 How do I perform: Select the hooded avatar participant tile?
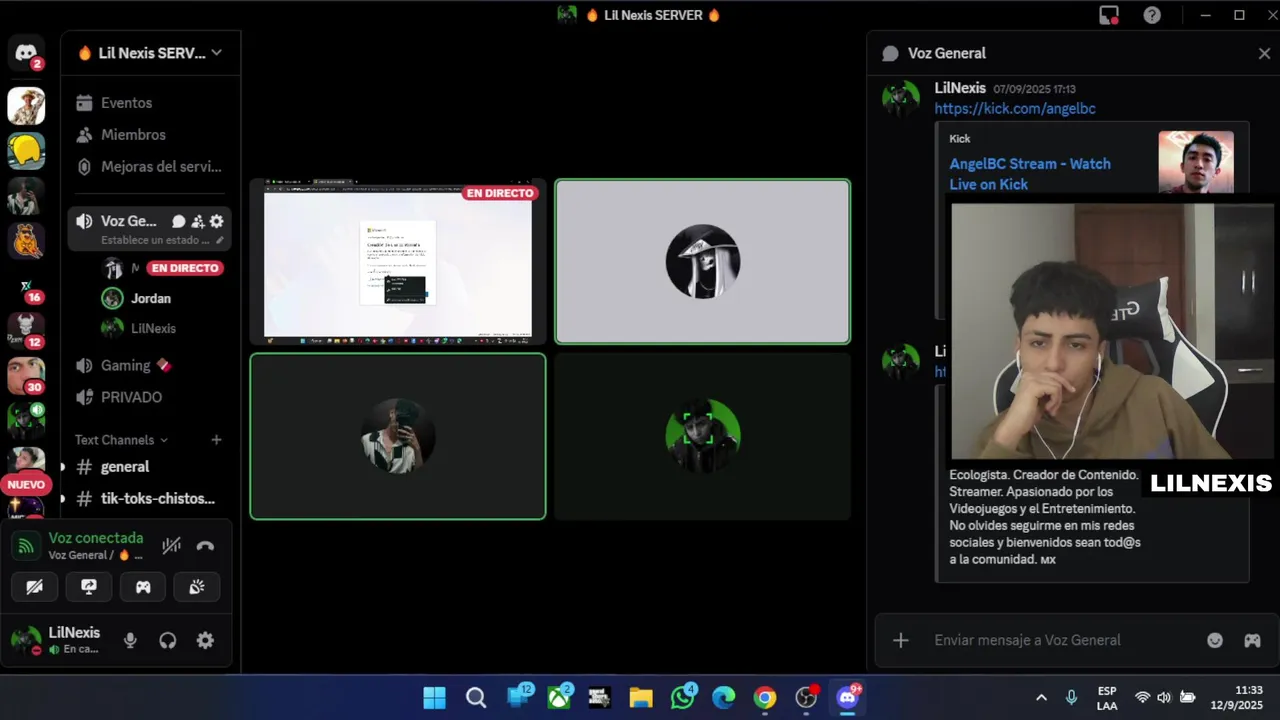[703, 262]
